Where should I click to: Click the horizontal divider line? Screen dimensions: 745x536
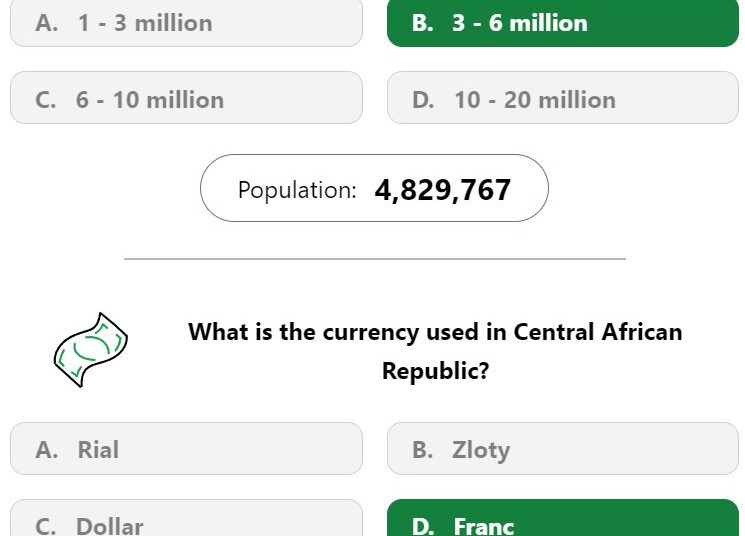pos(375,259)
